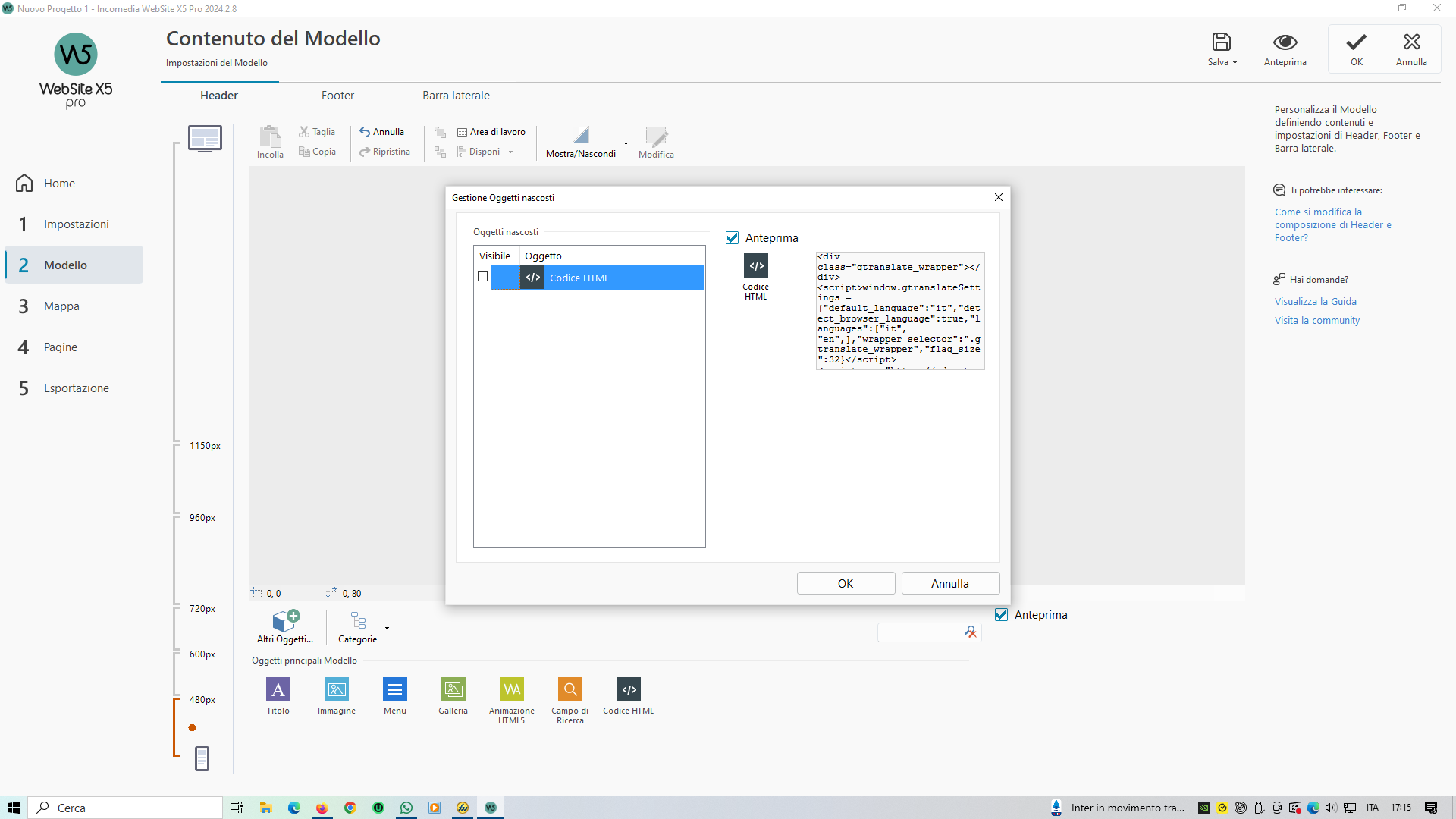Click the Animazione HTML5 object icon
The image size is (1456, 819).
[x=511, y=689]
